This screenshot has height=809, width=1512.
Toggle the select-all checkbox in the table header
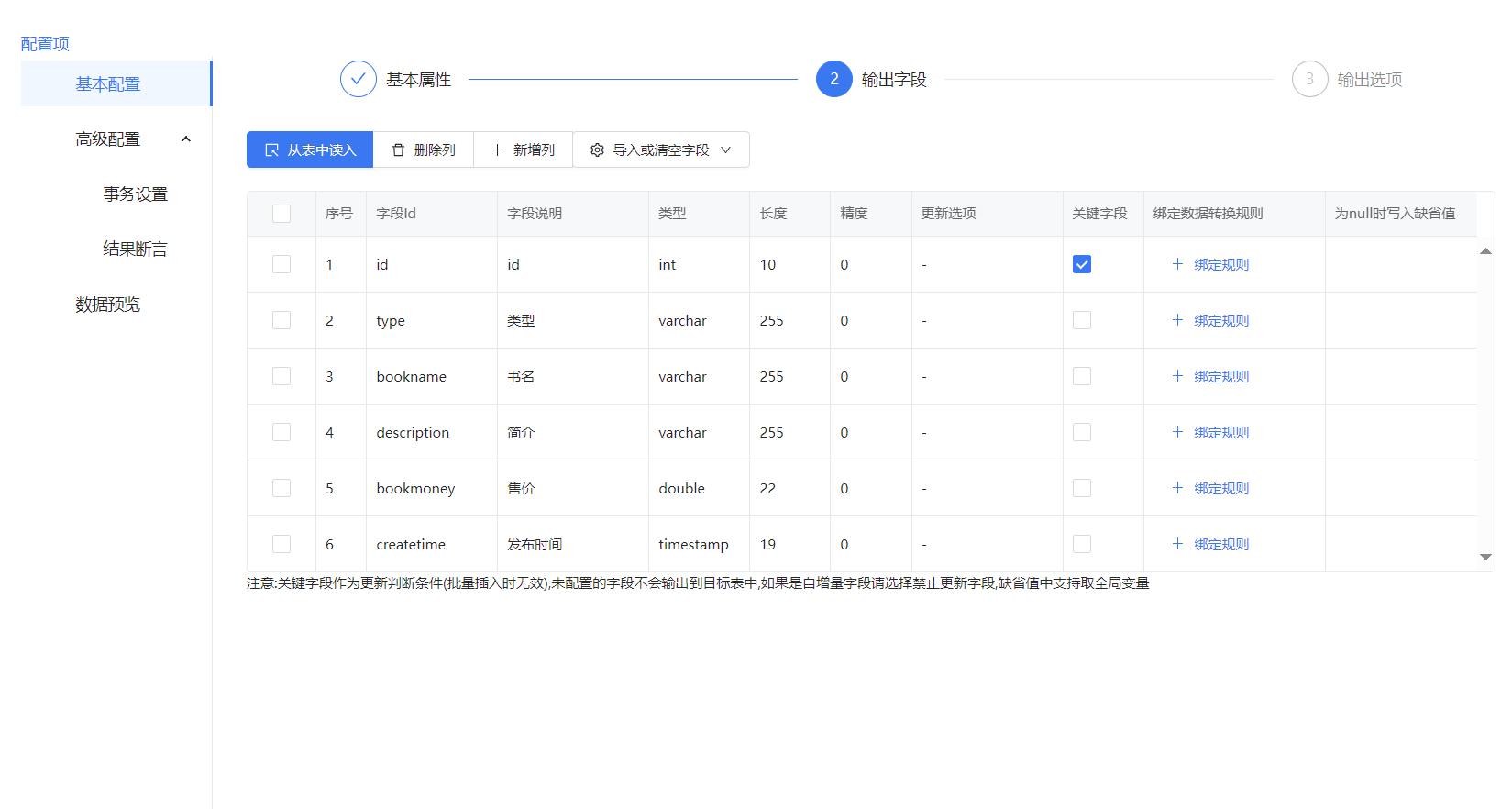pyautogui.click(x=281, y=214)
